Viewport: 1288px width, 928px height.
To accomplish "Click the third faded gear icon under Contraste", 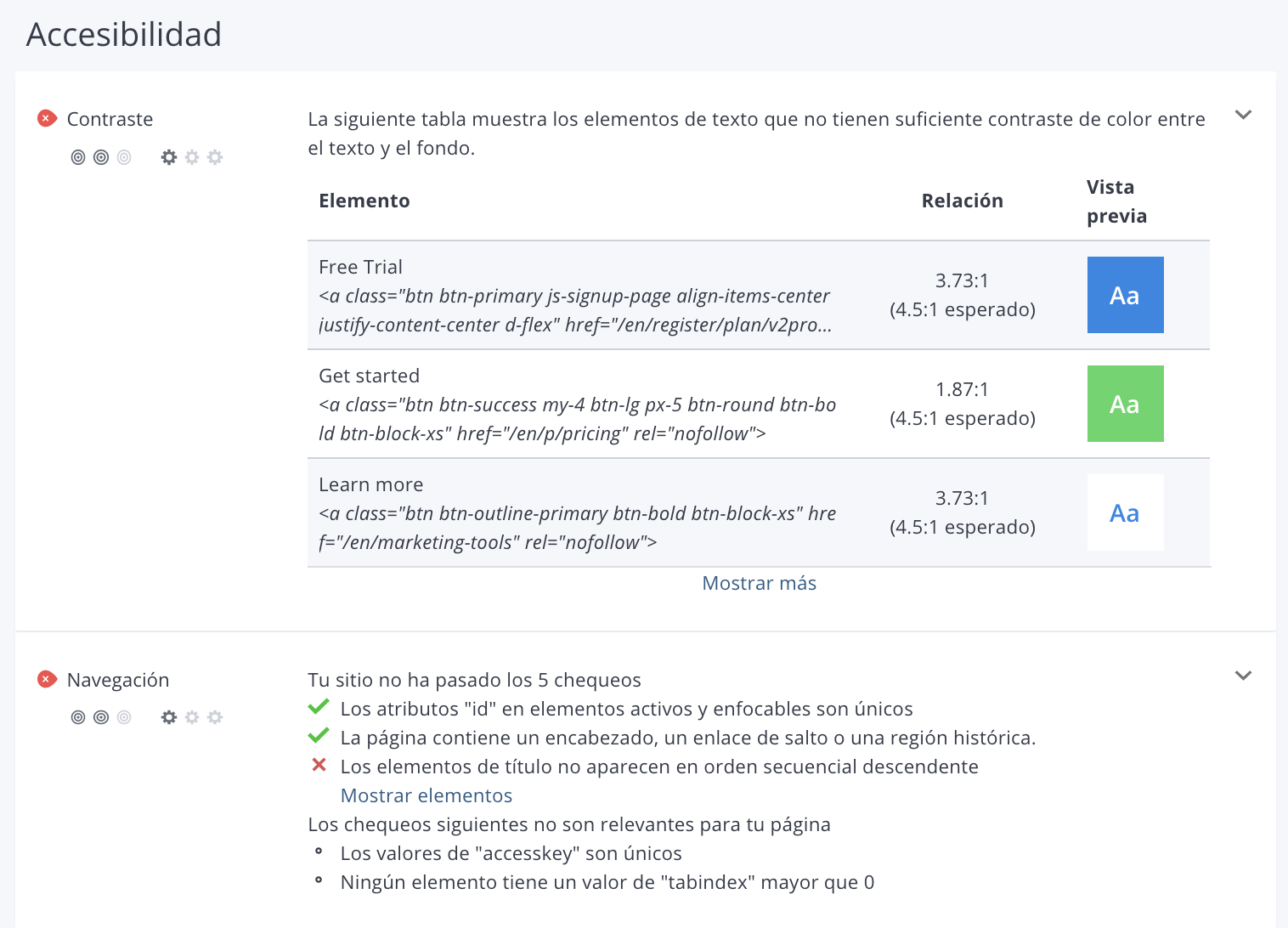I will point(215,157).
